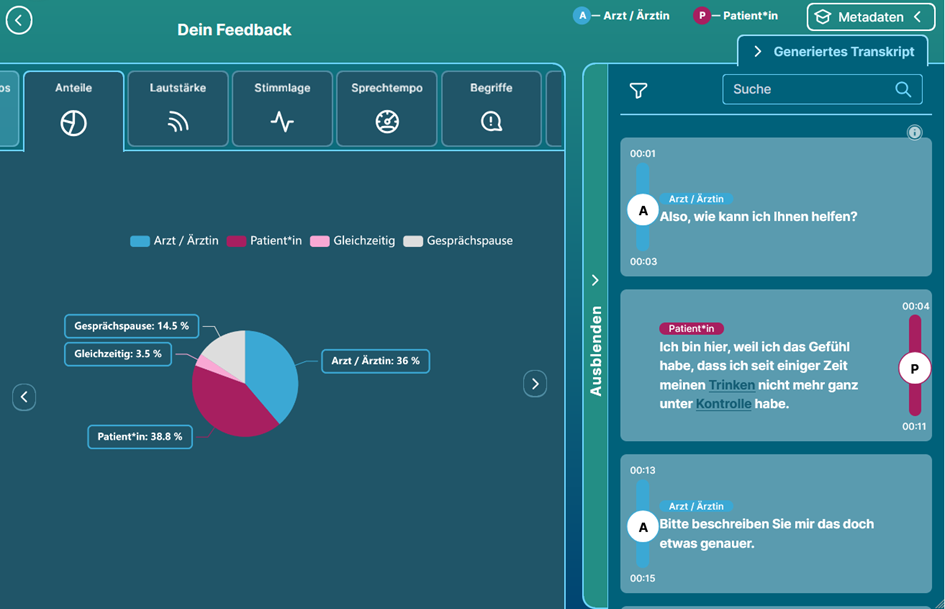Click the magnifier icon in the Suche field
The width and height of the screenshot is (945, 609).
902,90
